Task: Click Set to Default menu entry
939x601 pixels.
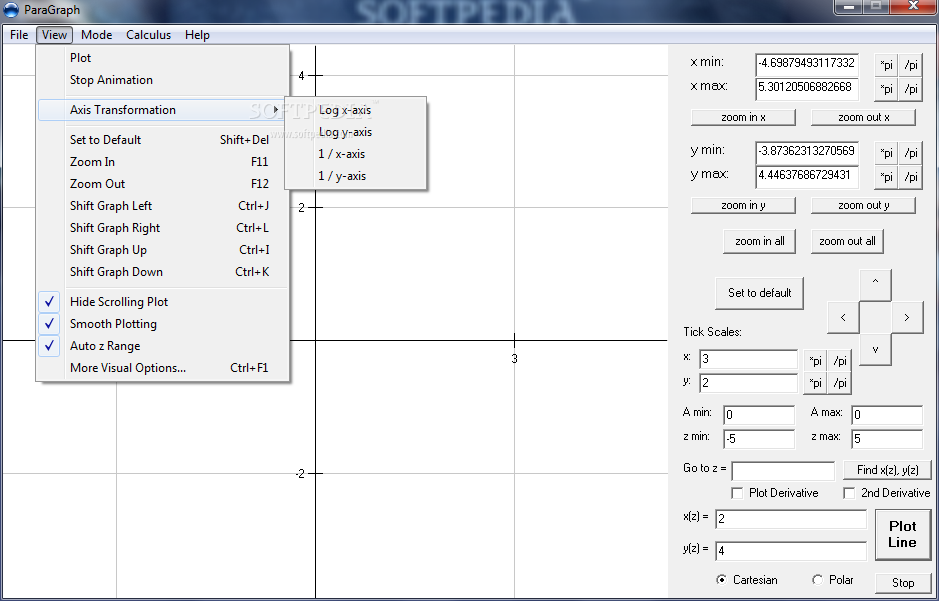Action: [163, 140]
